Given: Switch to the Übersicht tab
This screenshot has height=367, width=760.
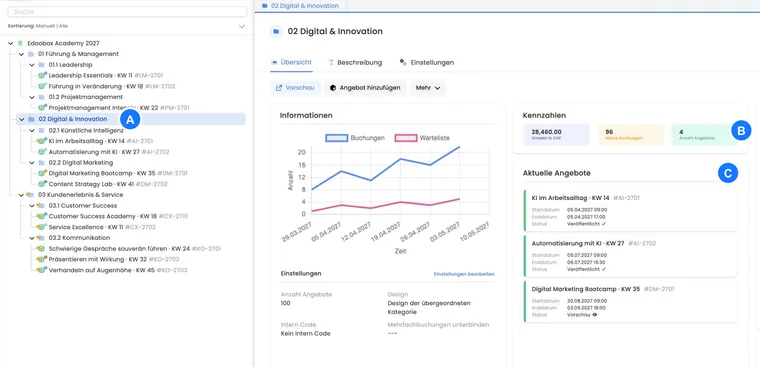Looking at the screenshot, I should [291, 63].
